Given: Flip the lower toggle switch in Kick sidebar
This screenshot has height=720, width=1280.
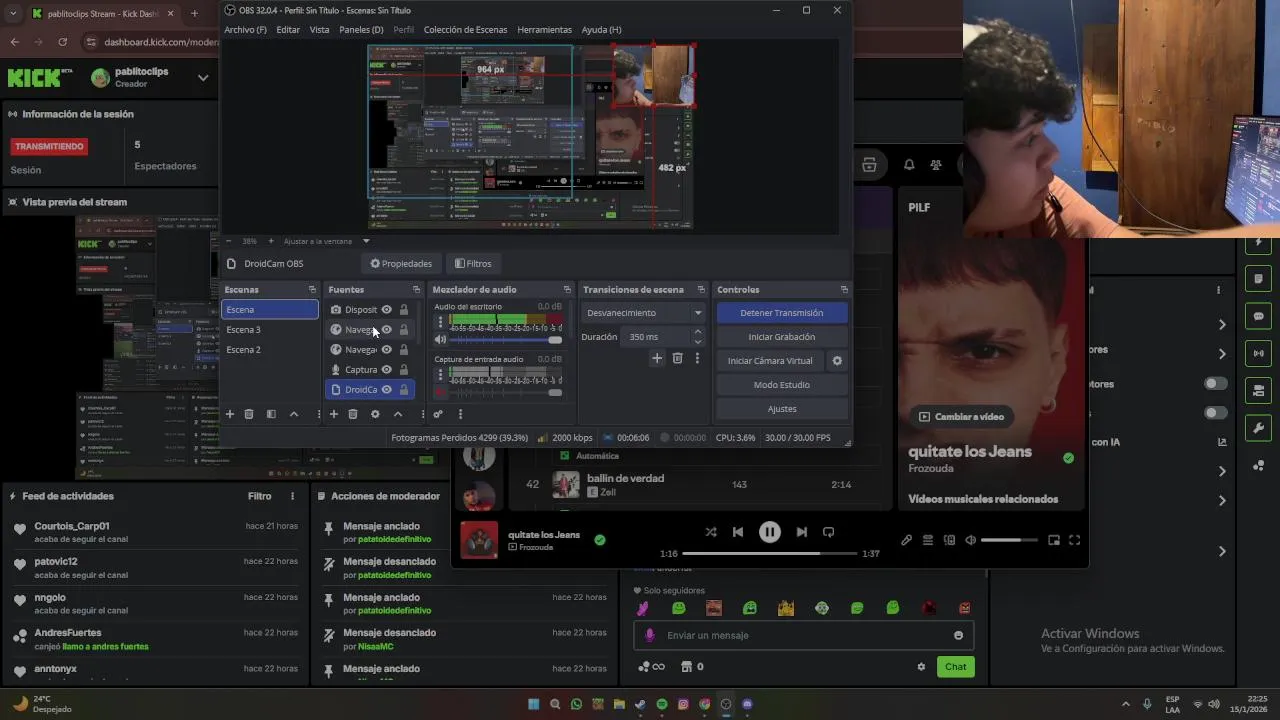Looking at the screenshot, I should click(x=1216, y=413).
